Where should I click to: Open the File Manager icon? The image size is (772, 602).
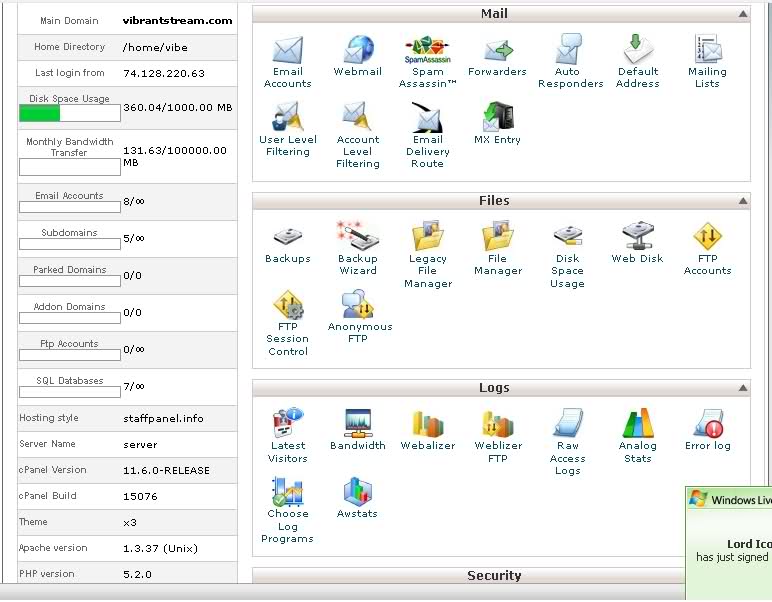pos(497,237)
